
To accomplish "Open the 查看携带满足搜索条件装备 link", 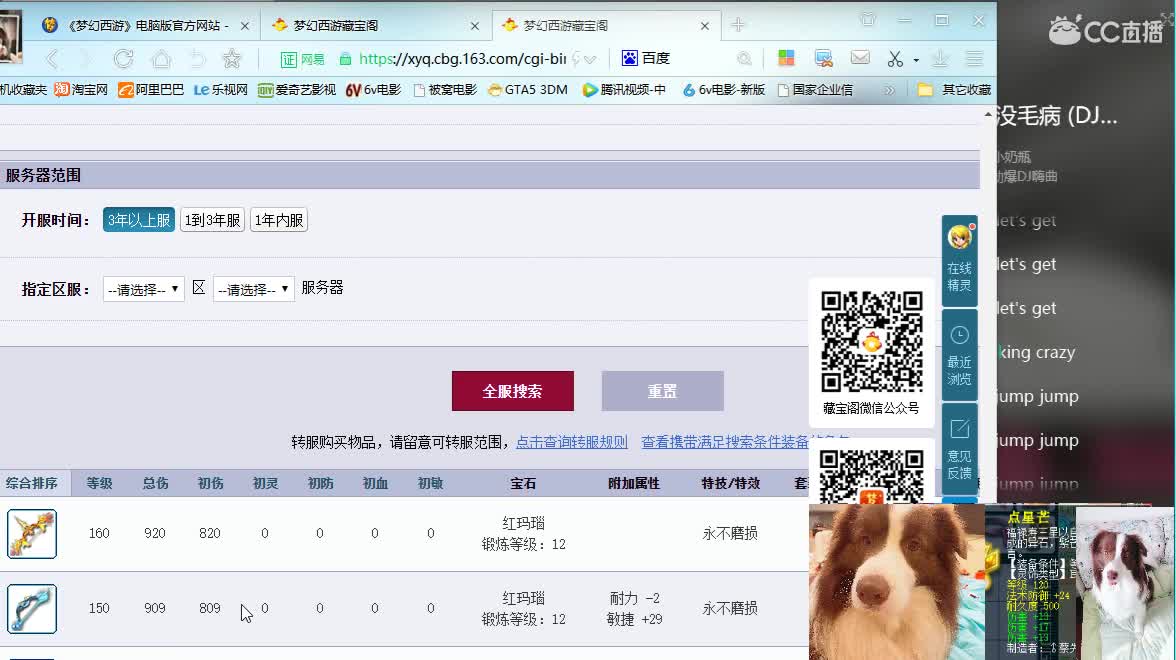I will [x=725, y=442].
